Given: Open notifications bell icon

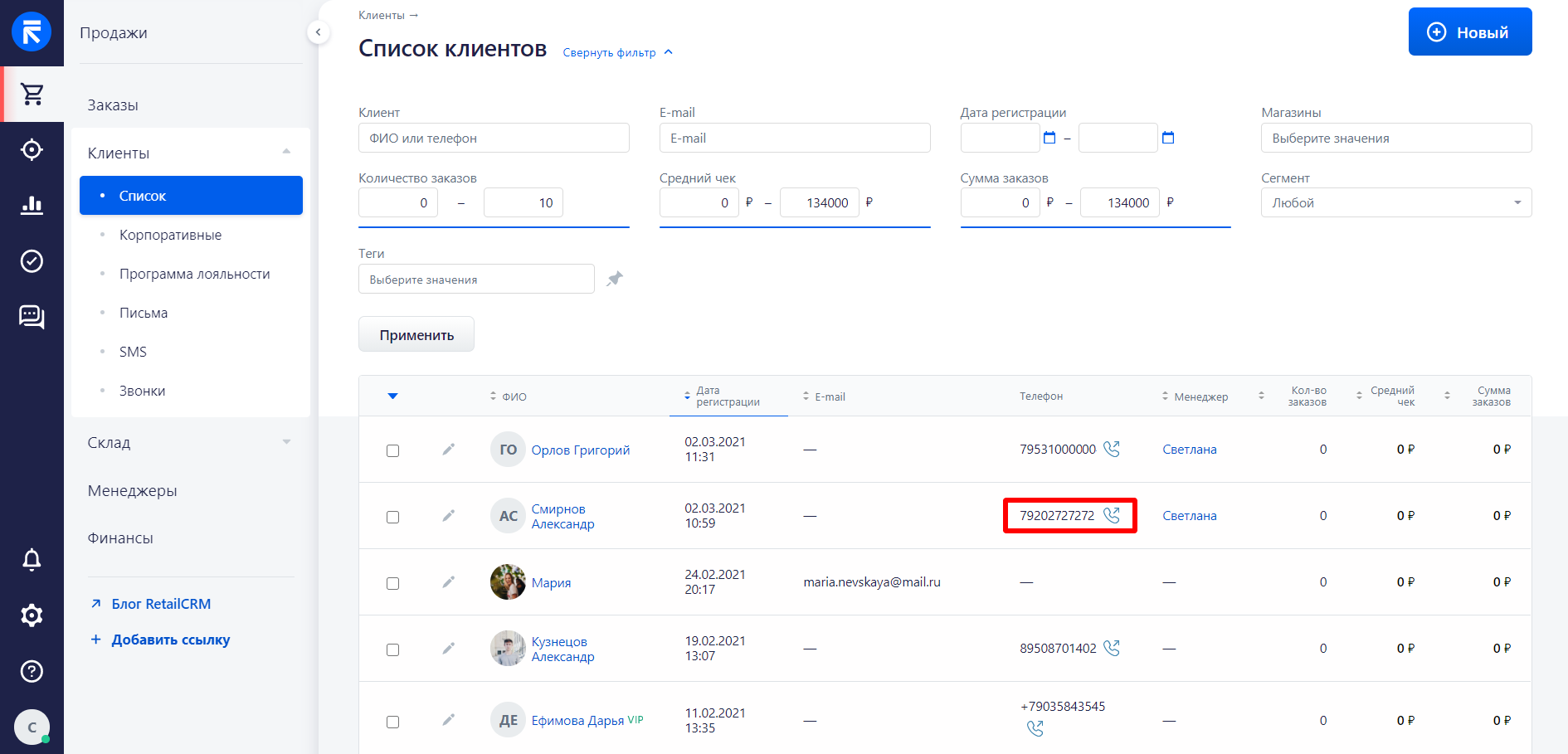Looking at the screenshot, I should tap(32, 560).
